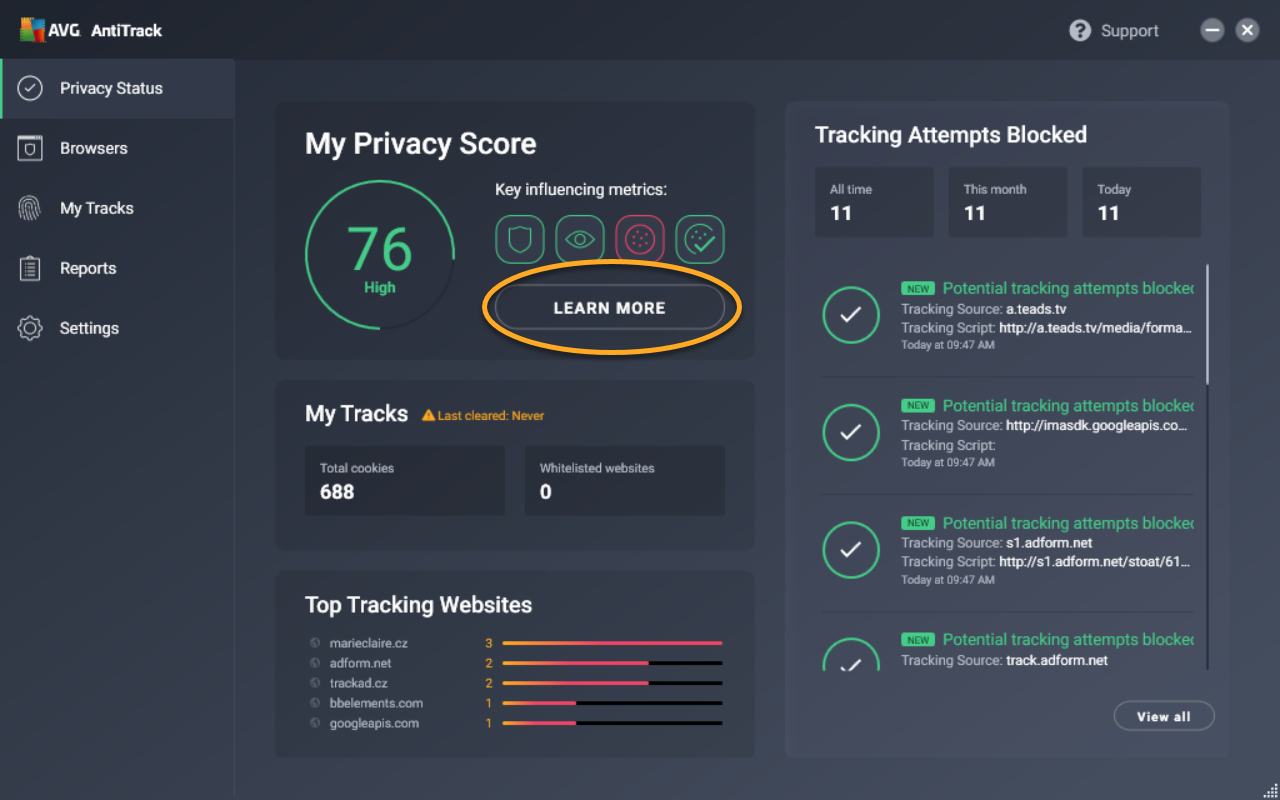Click the tracking attempts list scrollbar
The height and width of the screenshot is (800, 1280).
tap(1207, 324)
